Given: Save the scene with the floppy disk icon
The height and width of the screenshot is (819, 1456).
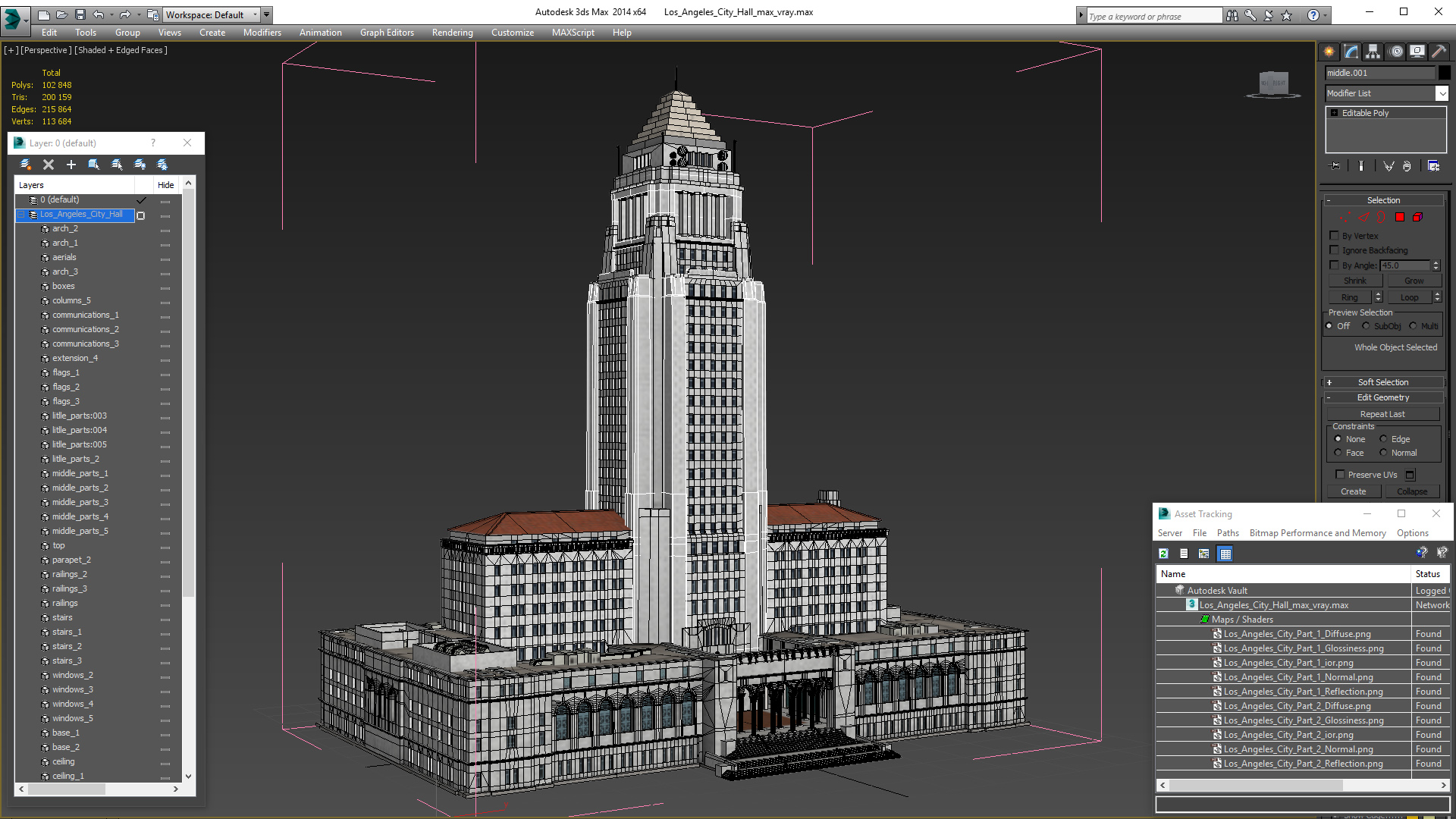Looking at the screenshot, I should (x=80, y=14).
